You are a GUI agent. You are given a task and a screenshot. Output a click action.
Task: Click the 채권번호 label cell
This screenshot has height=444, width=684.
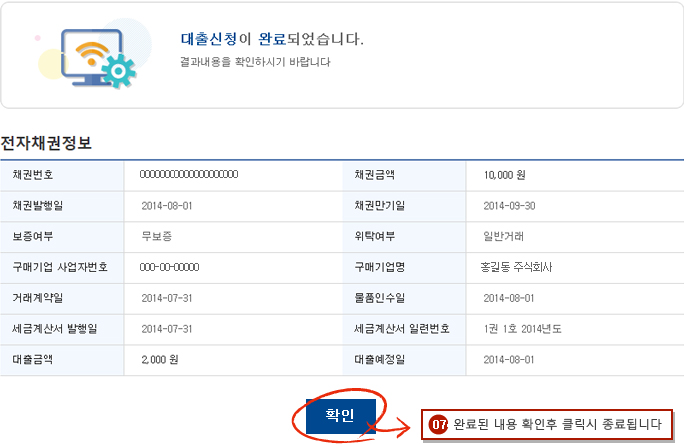pos(62,175)
